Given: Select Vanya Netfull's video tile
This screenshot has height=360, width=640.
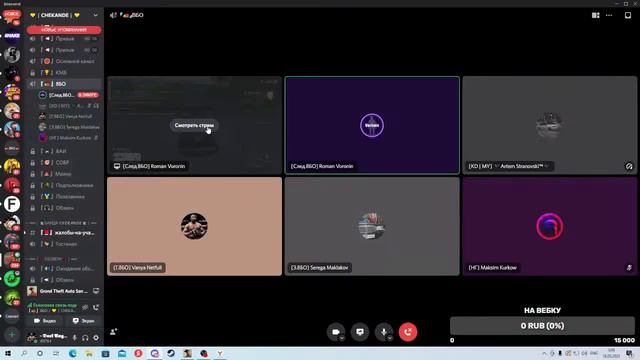Looking at the screenshot, I should pyautogui.click(x=194, y=226).
